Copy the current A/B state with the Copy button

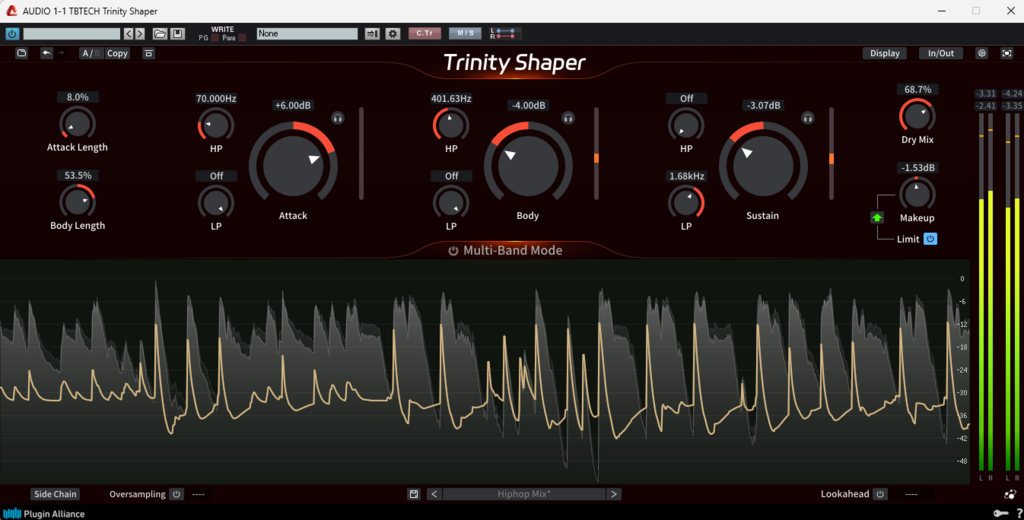[118, 54]
